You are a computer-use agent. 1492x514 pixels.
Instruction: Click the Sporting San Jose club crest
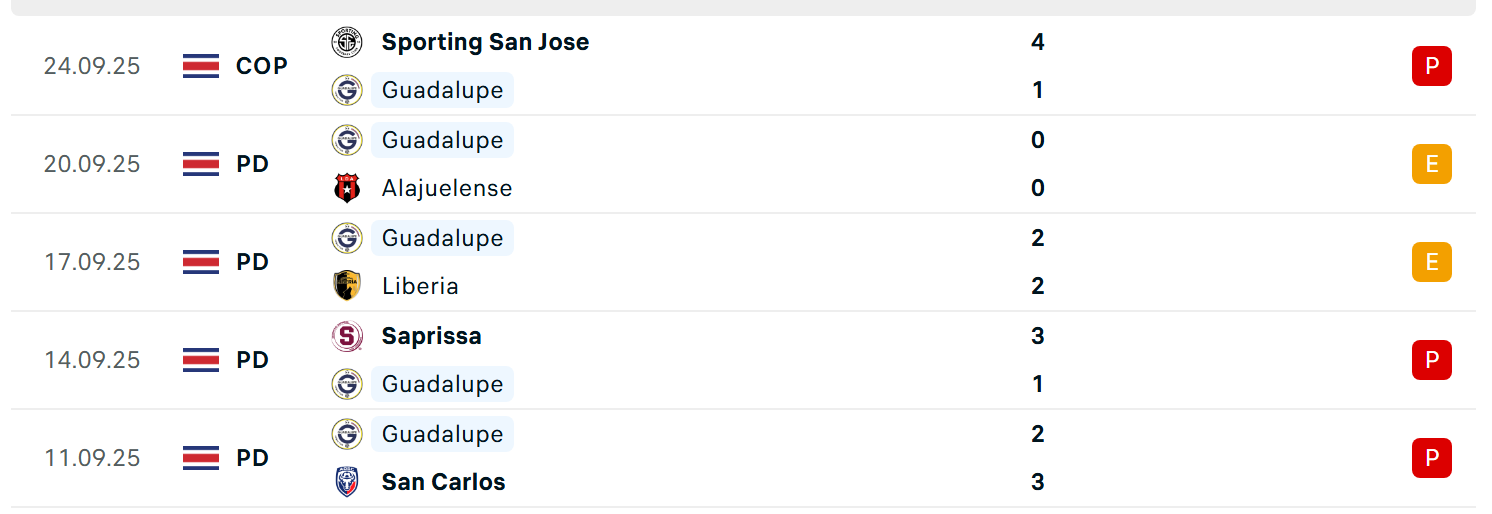coord(347,42)
